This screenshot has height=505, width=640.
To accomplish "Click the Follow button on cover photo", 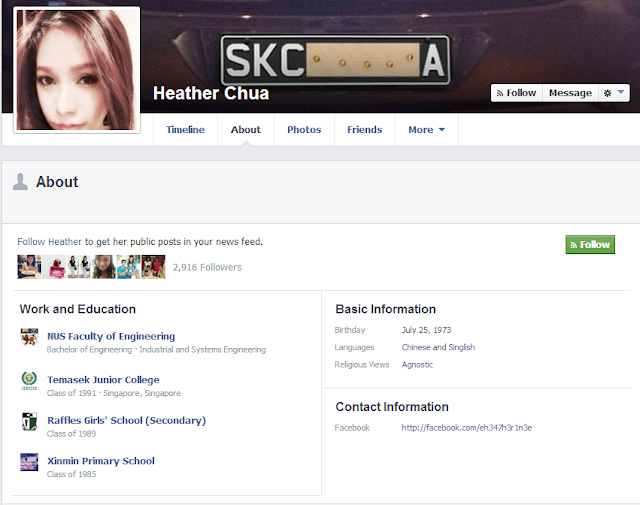I will point(516,93).
